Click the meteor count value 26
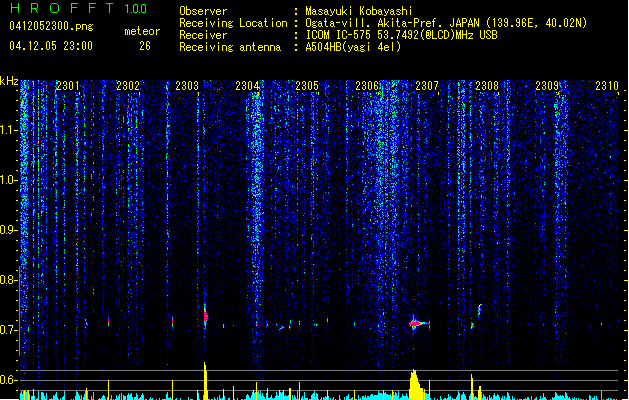Screen dimensions: 629x400 (145, 46)
